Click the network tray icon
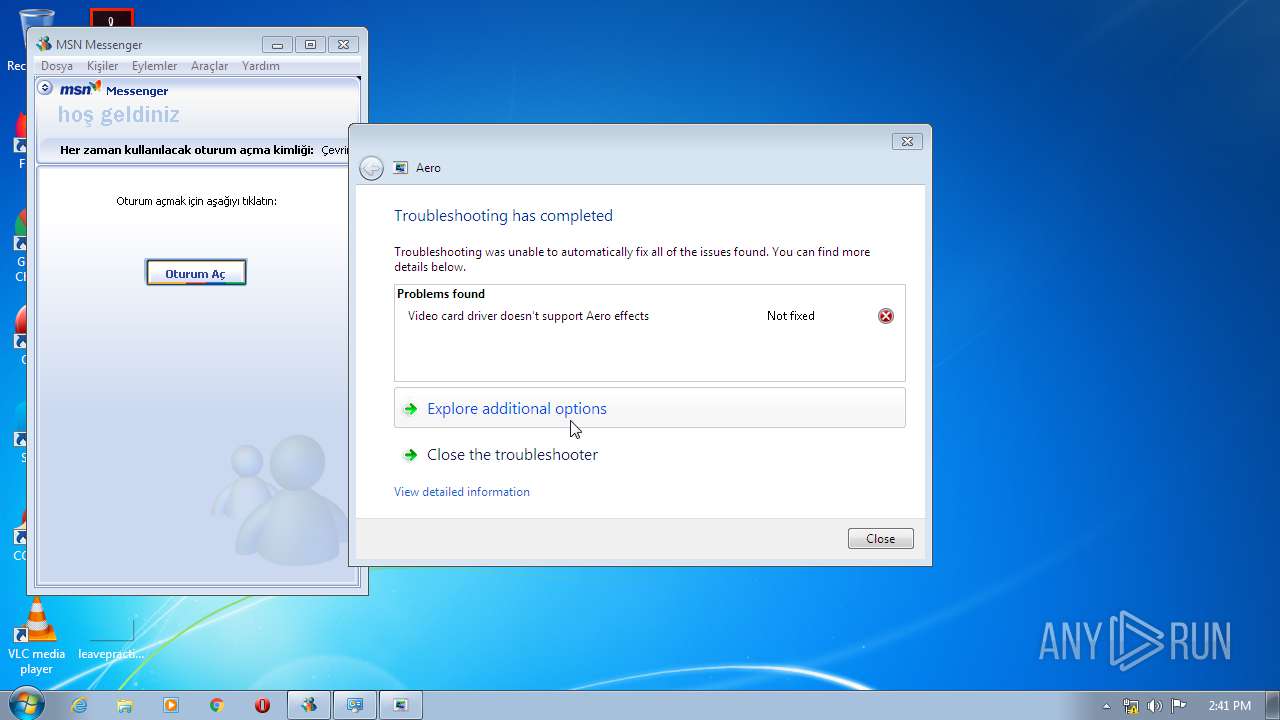 coord(1131,706)
